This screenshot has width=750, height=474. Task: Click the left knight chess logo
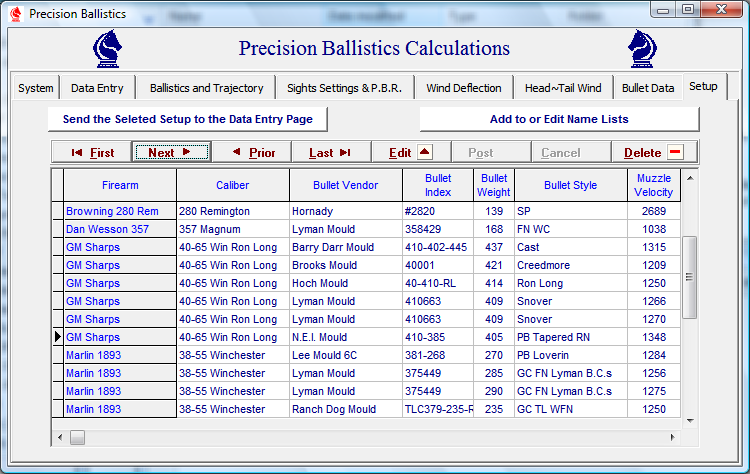click(109, 49)
